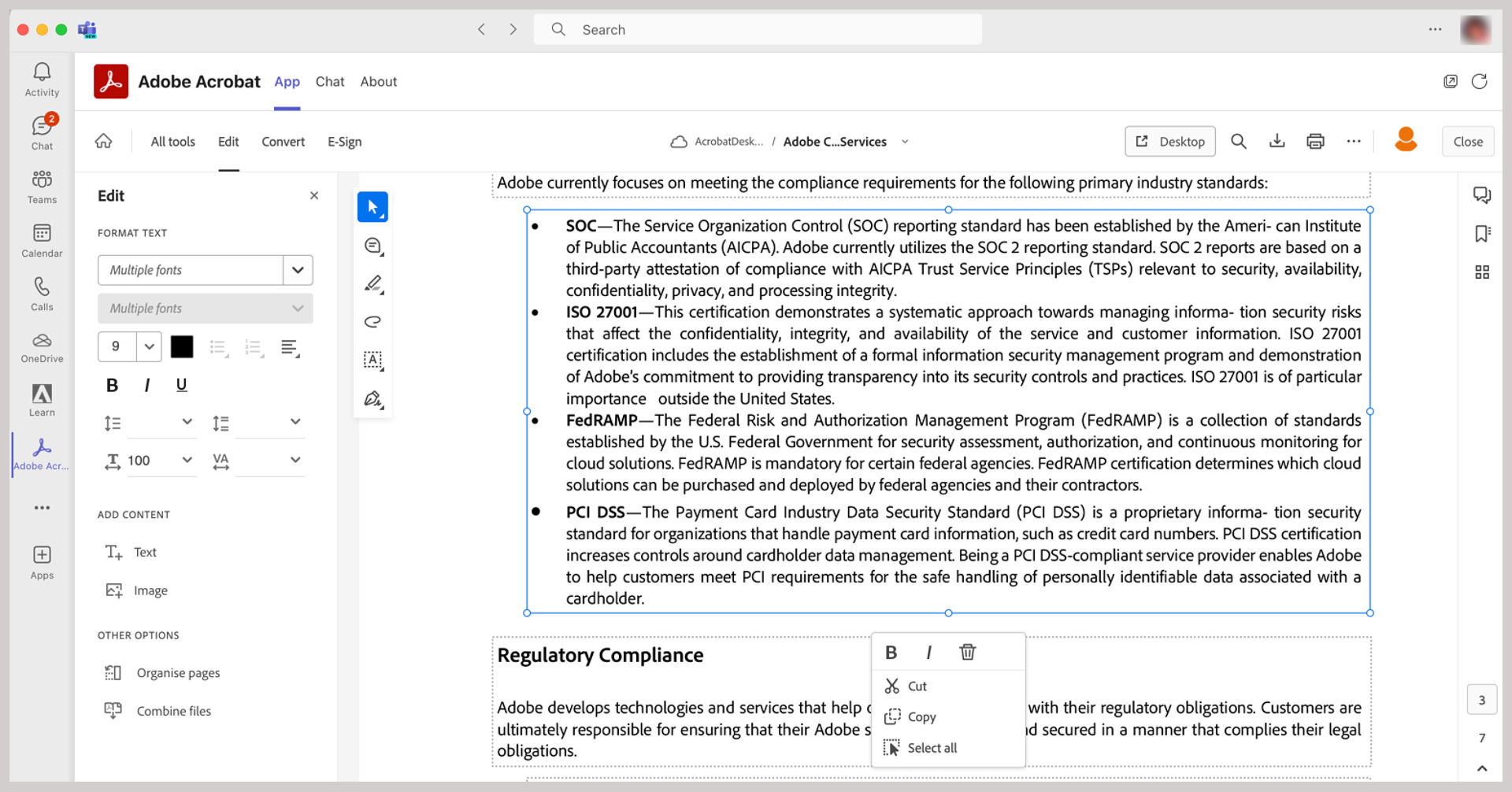Expand the document name chevron
This screenshot has height=792, width=1512.
905,142
